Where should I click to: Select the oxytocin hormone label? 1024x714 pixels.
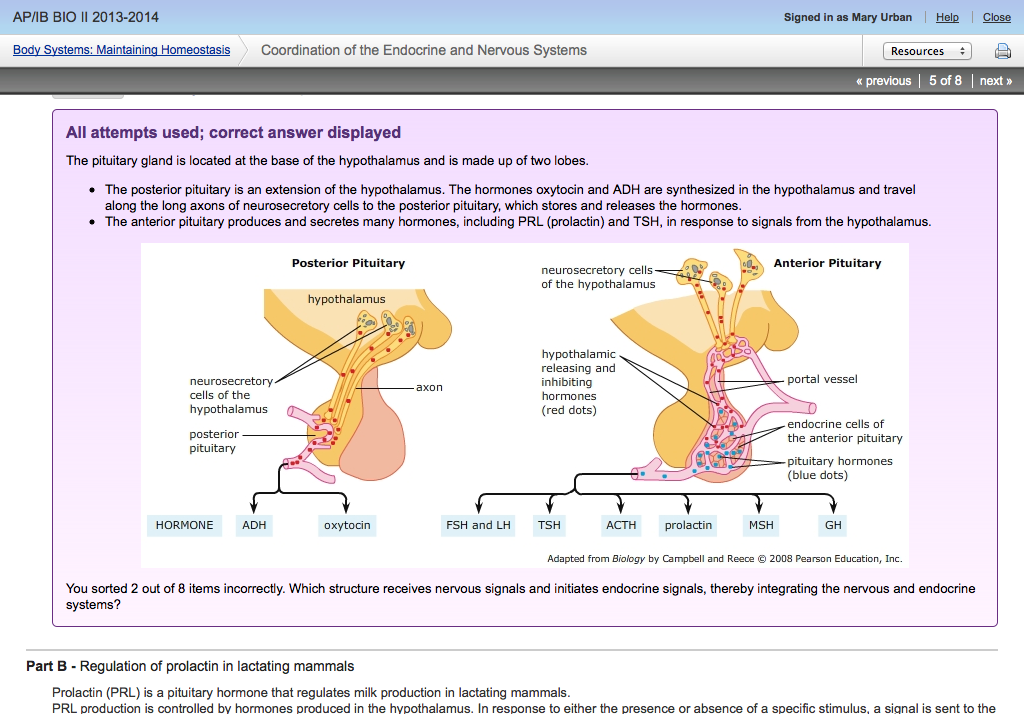[x=346, y=524]
